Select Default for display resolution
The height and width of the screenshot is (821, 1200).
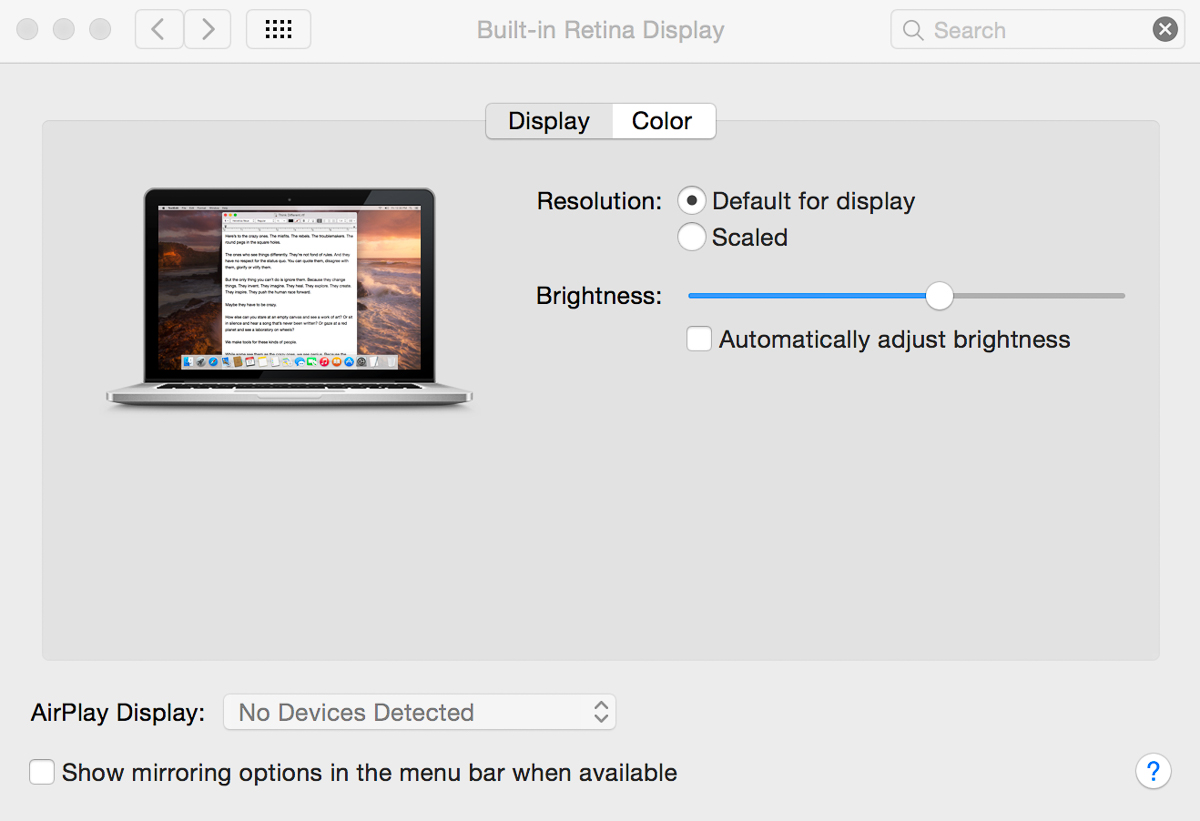point(691,201)
